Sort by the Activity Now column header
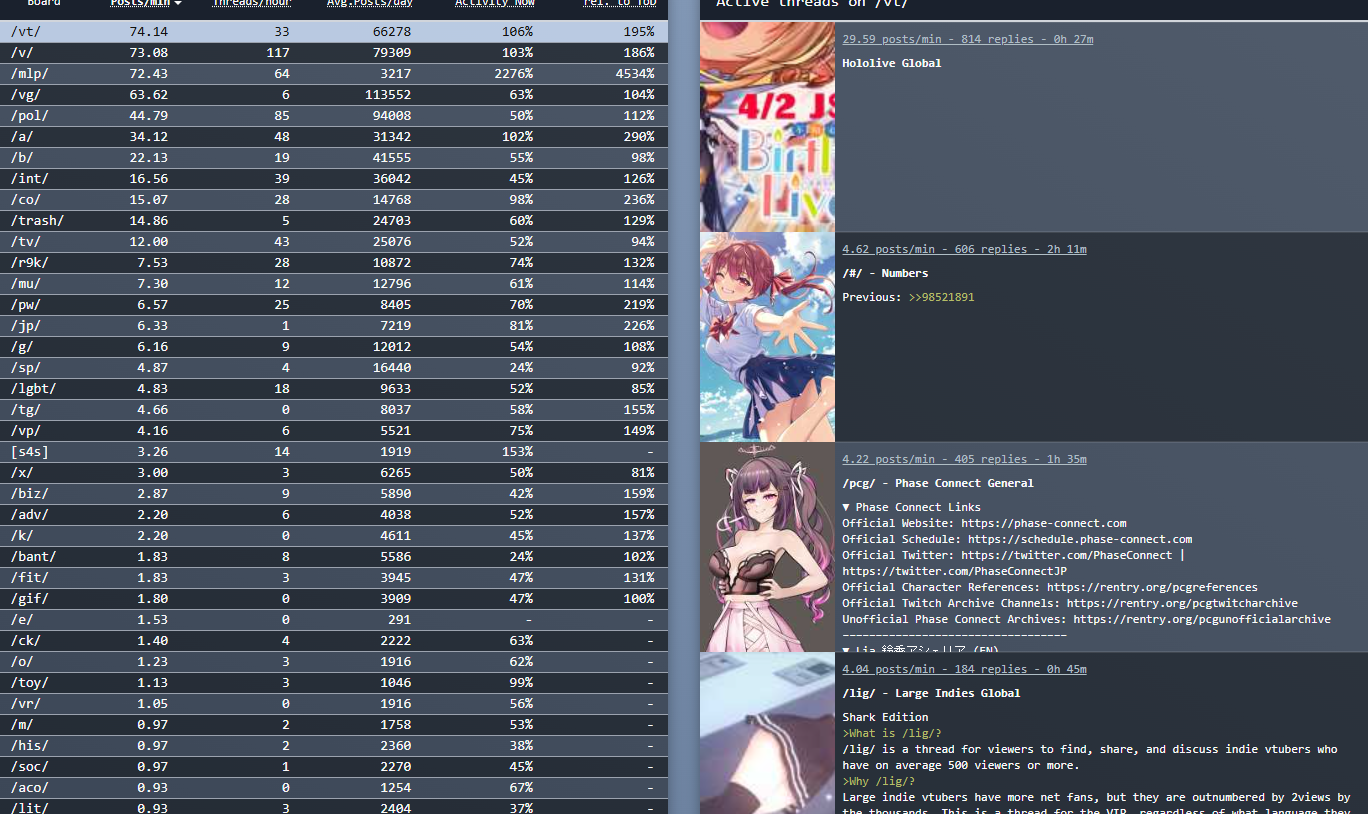 pyautogui.click(x=494, y=3)
